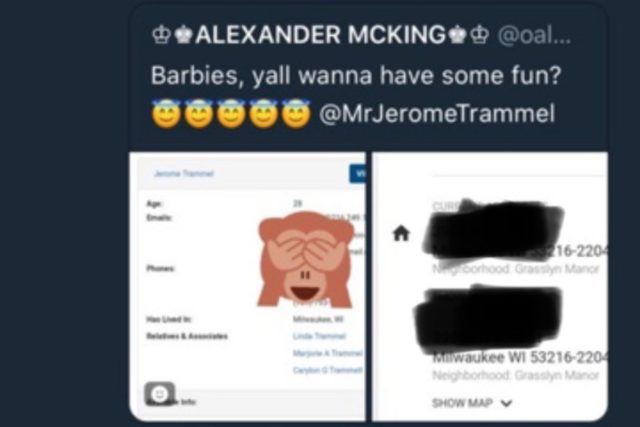
Task: Tap the smiley face icon in the left image's corner
Action: coord(160,394)
